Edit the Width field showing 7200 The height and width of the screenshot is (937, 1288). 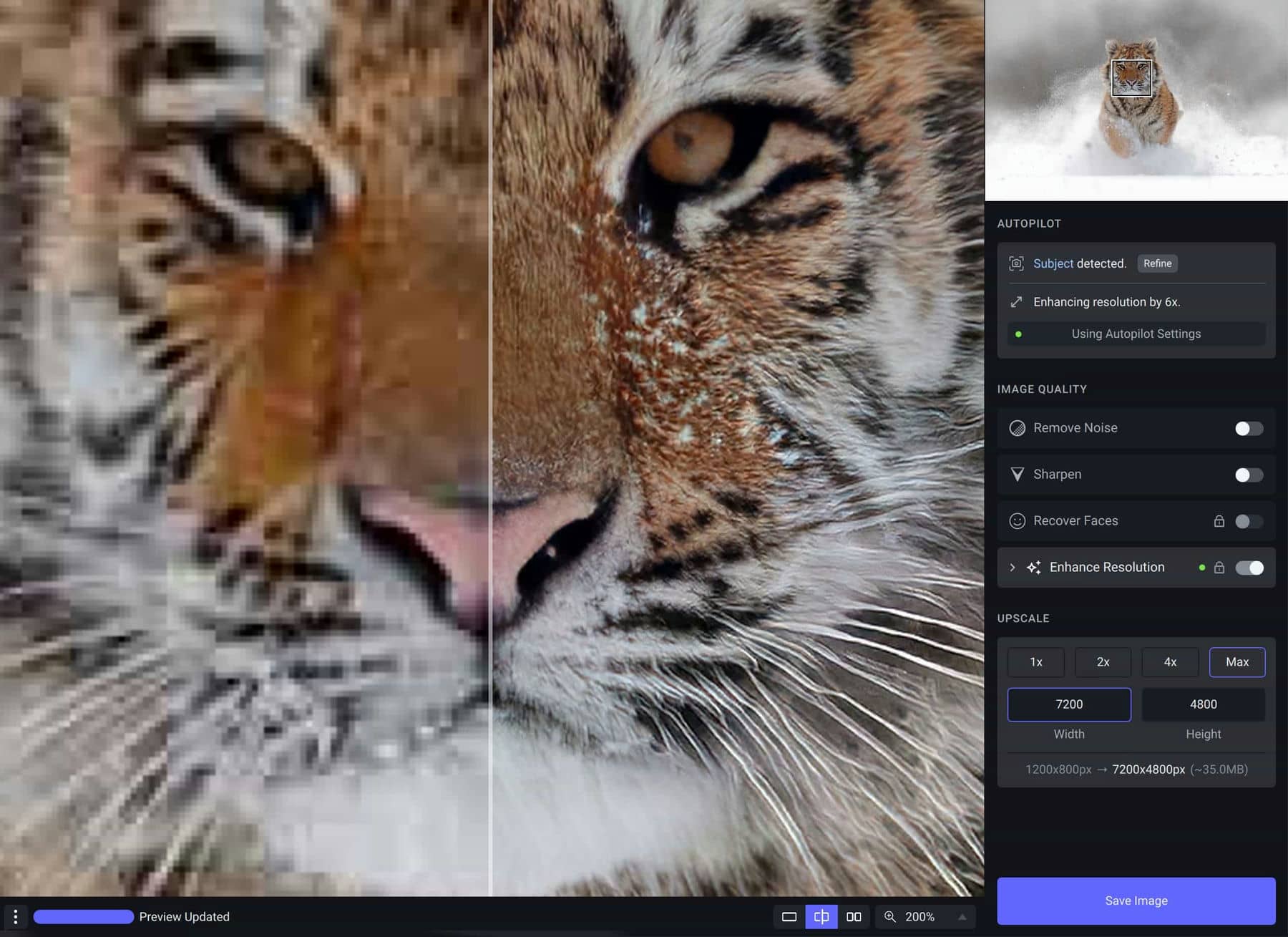[x=1069, y=704]
